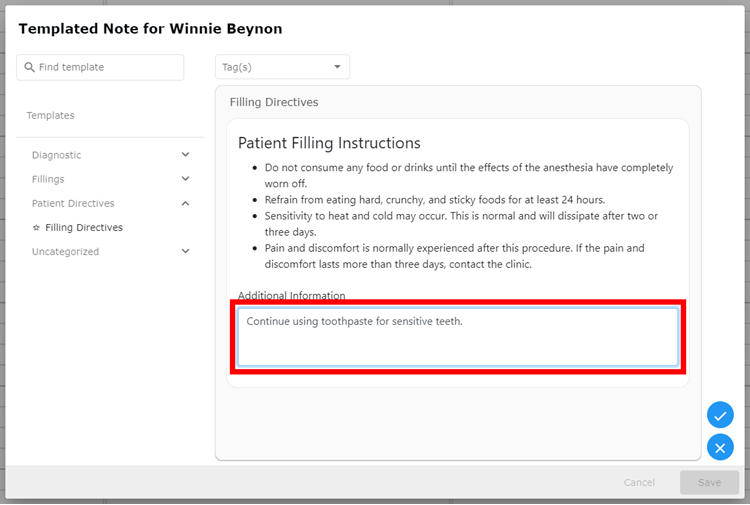Open the Filling Directives template
The width and height of the screenshot is (750, 505).
pyautogui.click(x=84, y=228)
